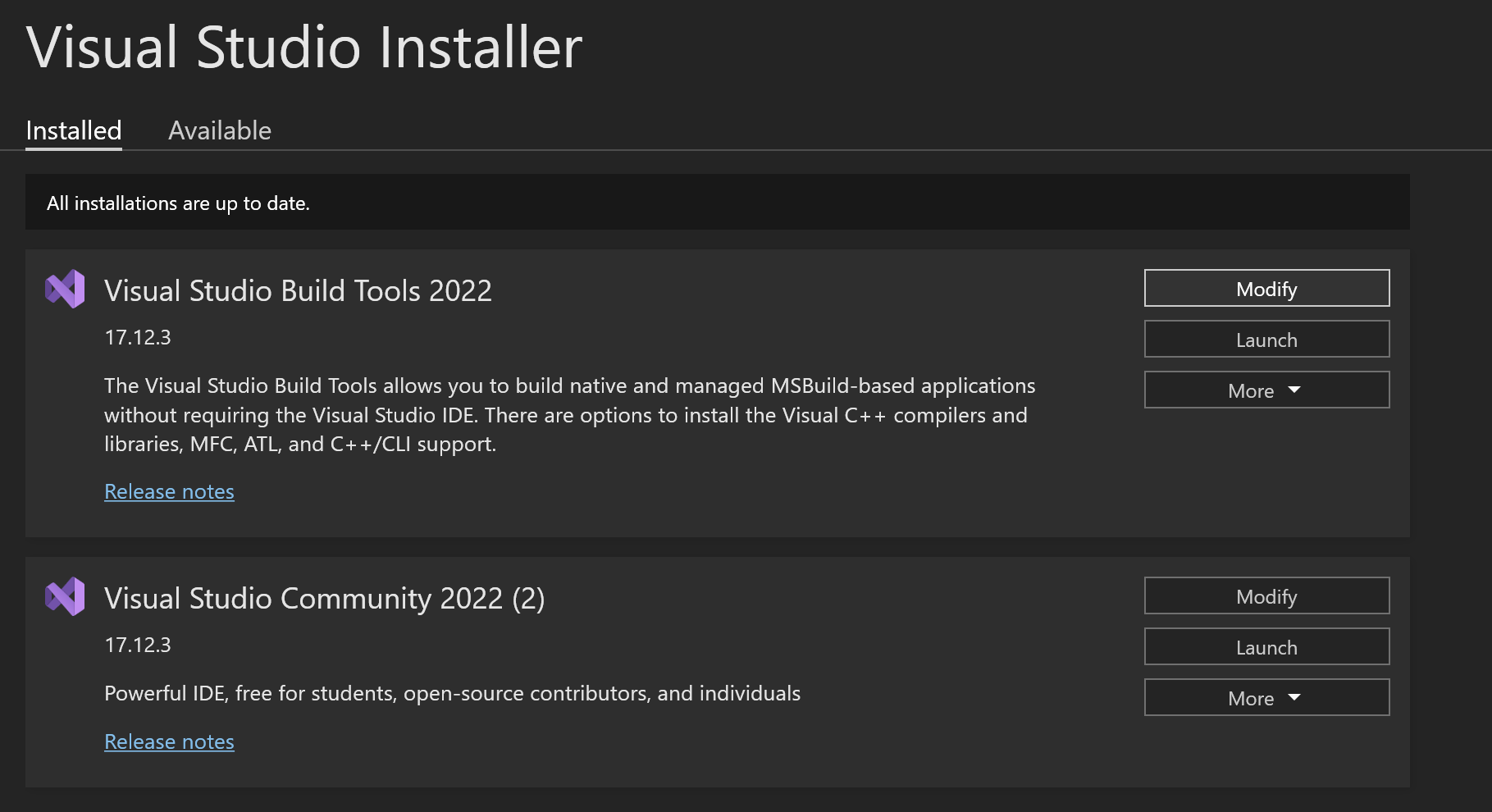Switch to the Installed tab
1492x812 pixels.
pos(74,130)
